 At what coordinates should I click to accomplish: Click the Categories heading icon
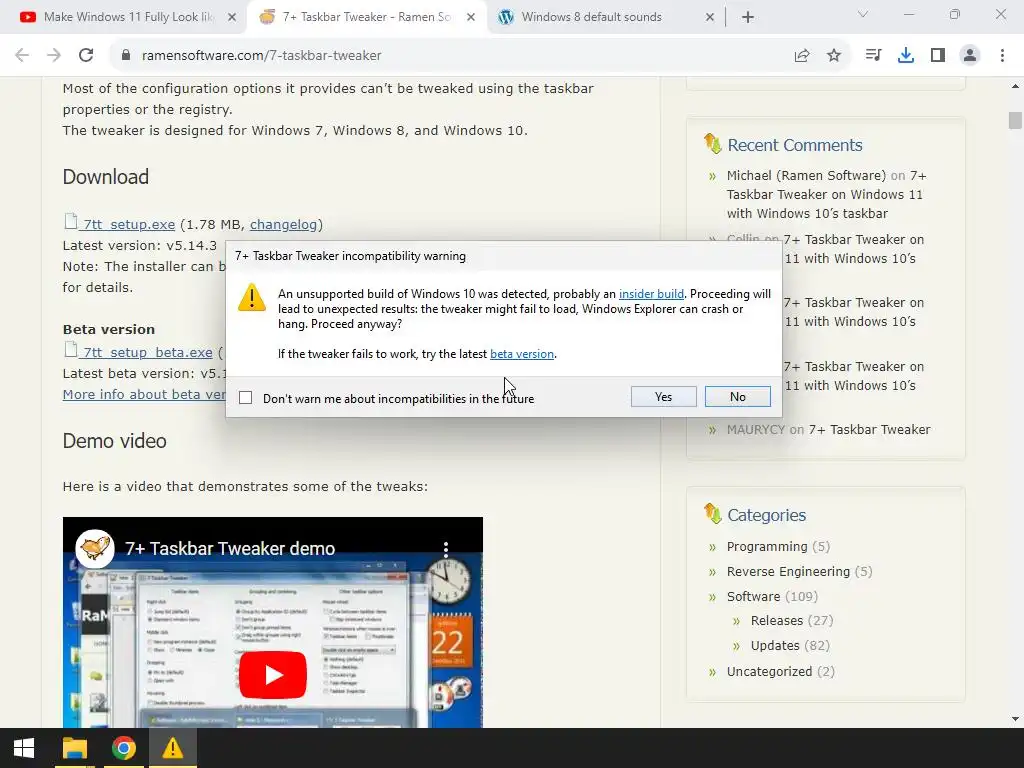tap(712, 514)
